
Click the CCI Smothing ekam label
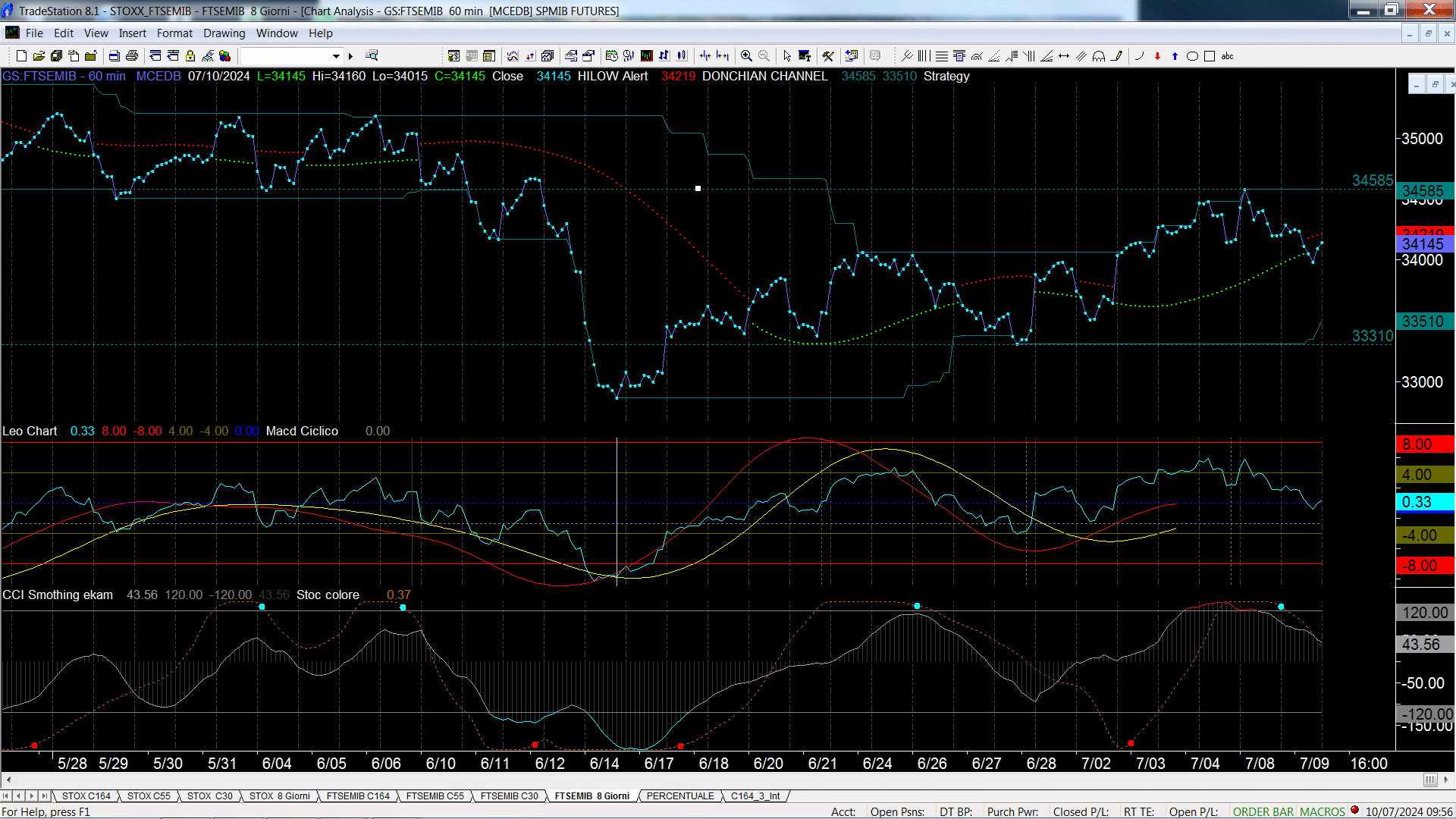58,595
